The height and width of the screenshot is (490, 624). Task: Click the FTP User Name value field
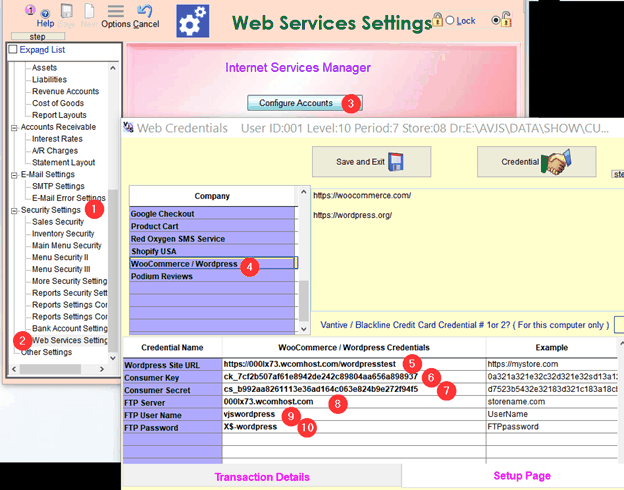pos(354,414)
